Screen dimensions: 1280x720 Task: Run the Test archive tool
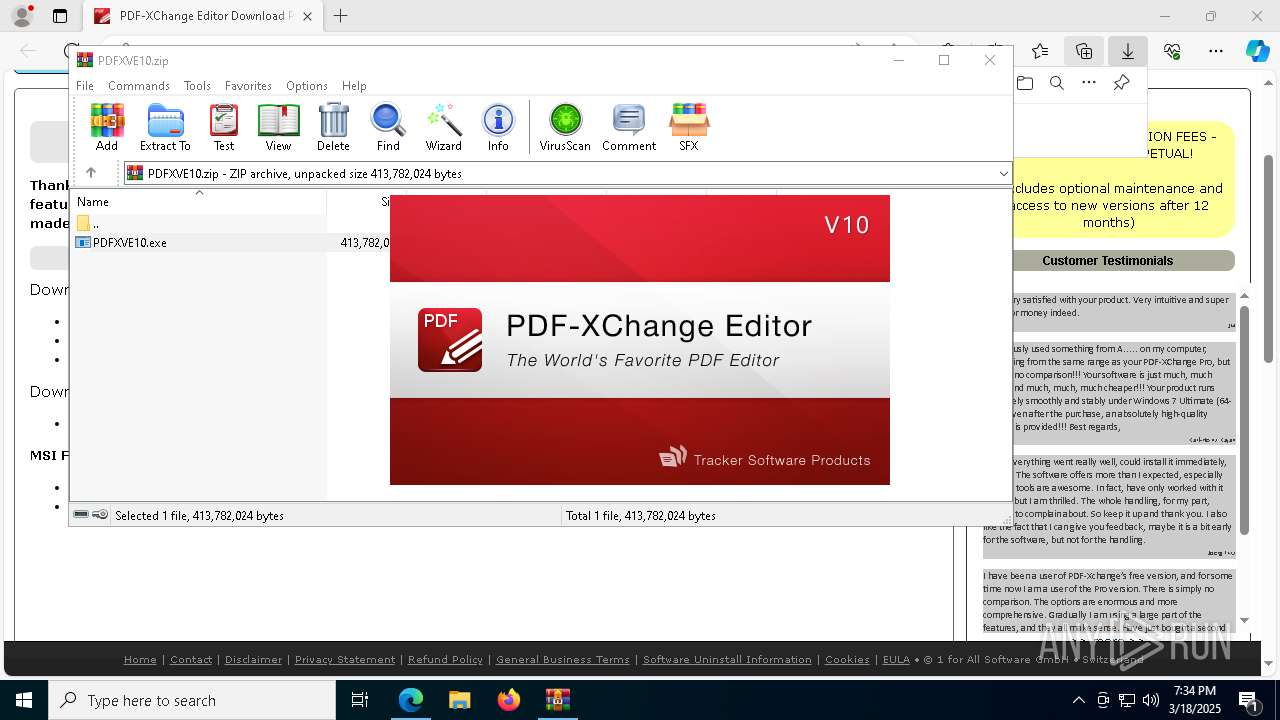click(224, 127)
